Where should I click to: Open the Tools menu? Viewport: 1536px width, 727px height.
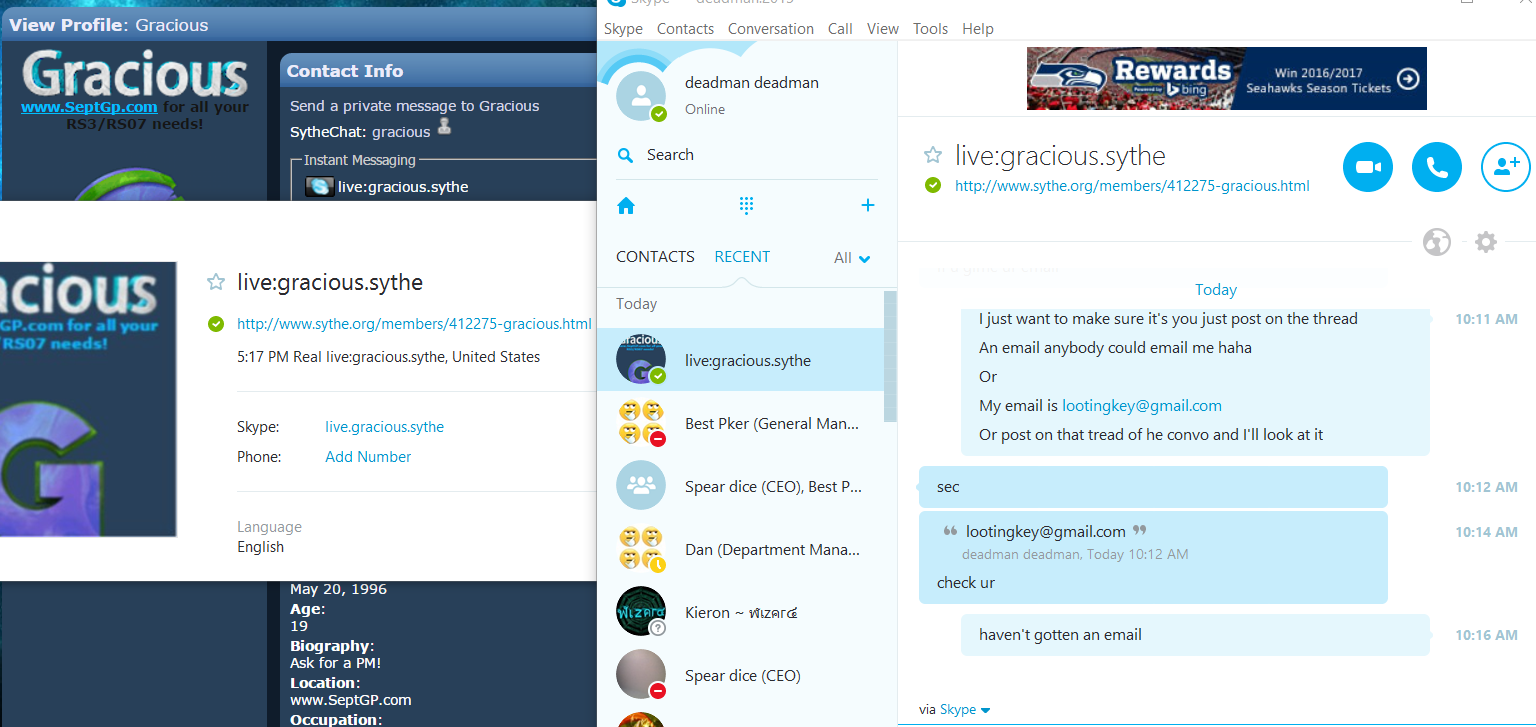(x=930, y=29)
